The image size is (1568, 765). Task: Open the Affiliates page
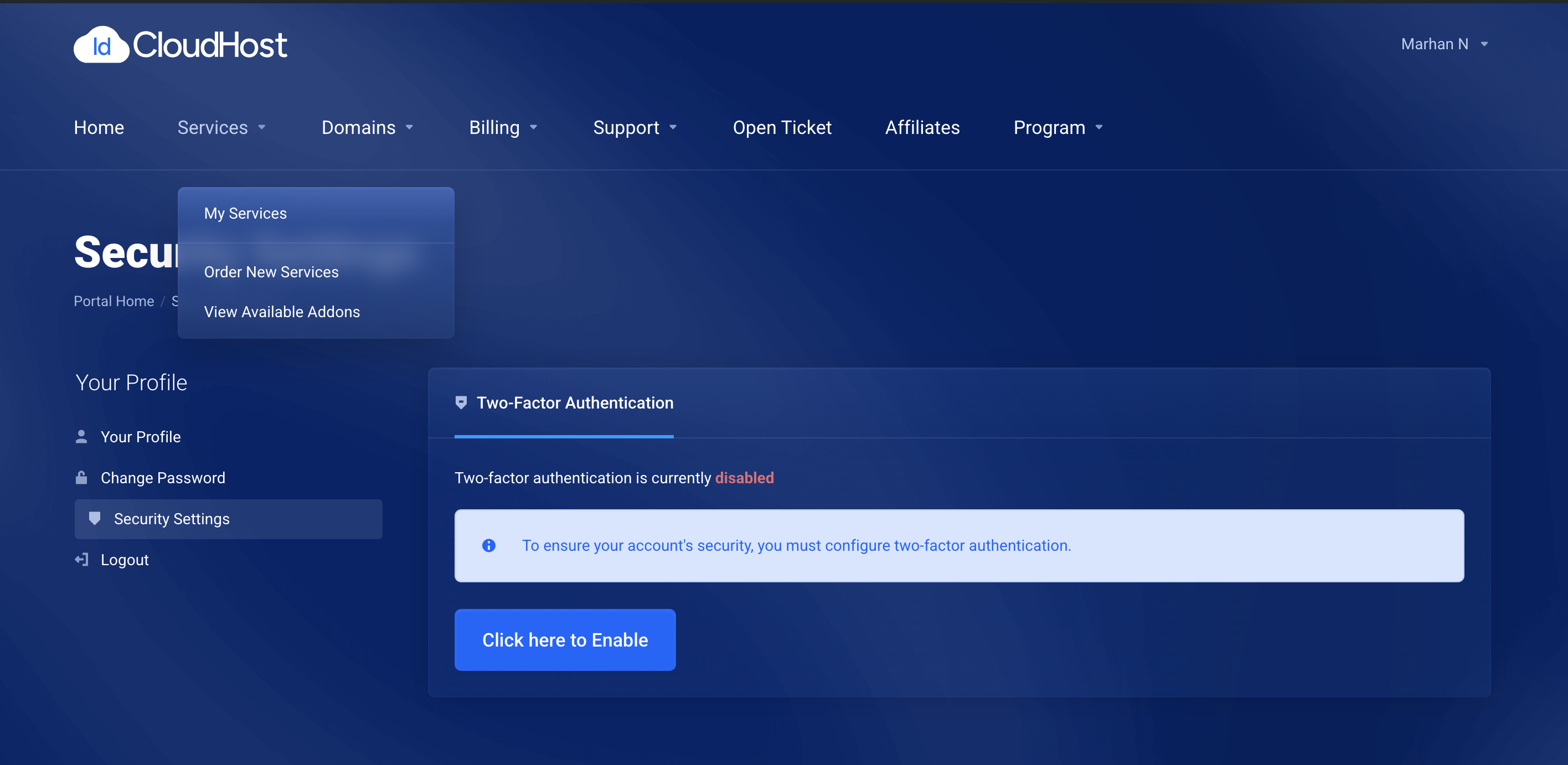point(922,127)
